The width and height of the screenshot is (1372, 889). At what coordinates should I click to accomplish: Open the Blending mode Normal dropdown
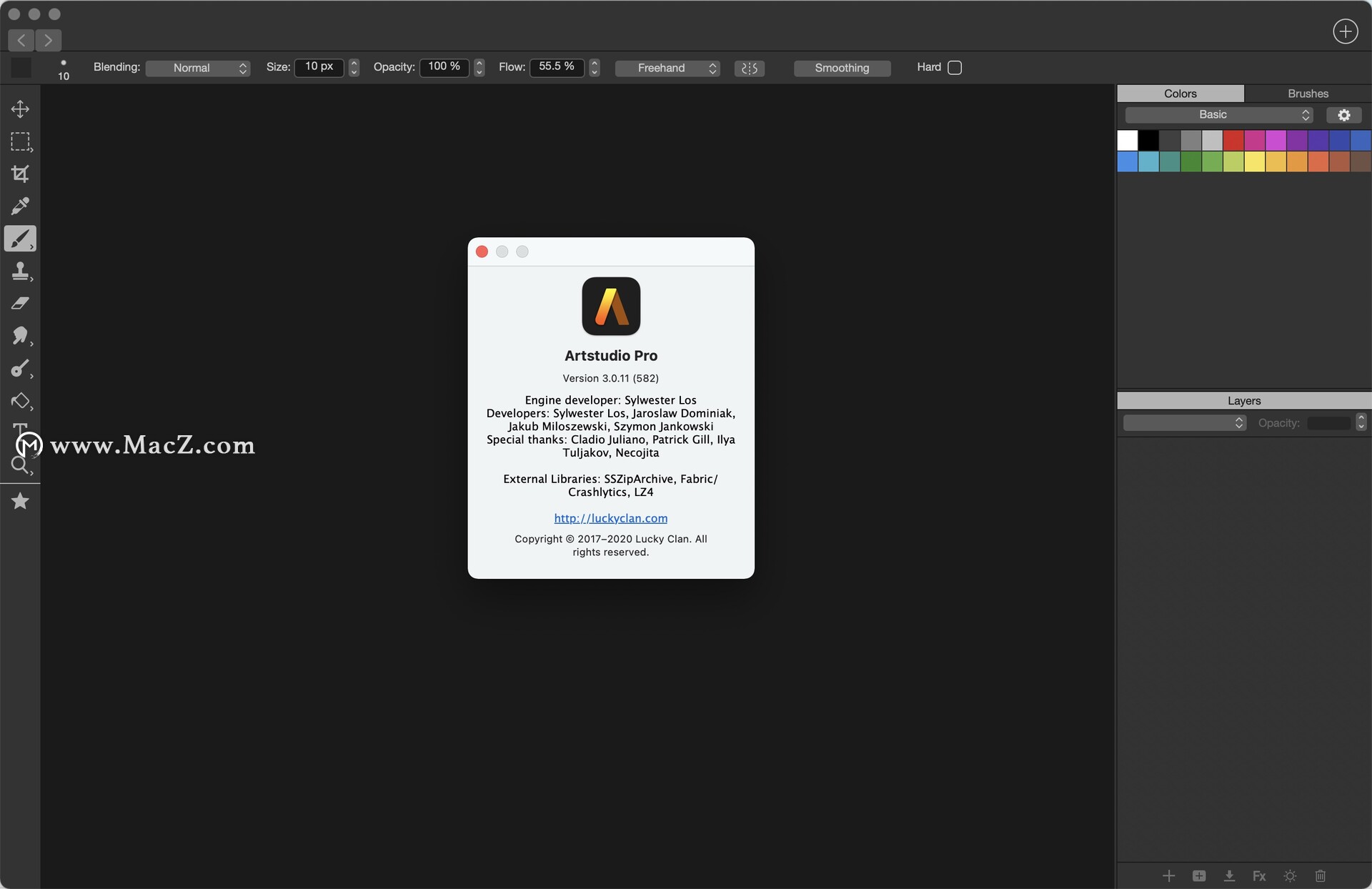click(198, 68)
